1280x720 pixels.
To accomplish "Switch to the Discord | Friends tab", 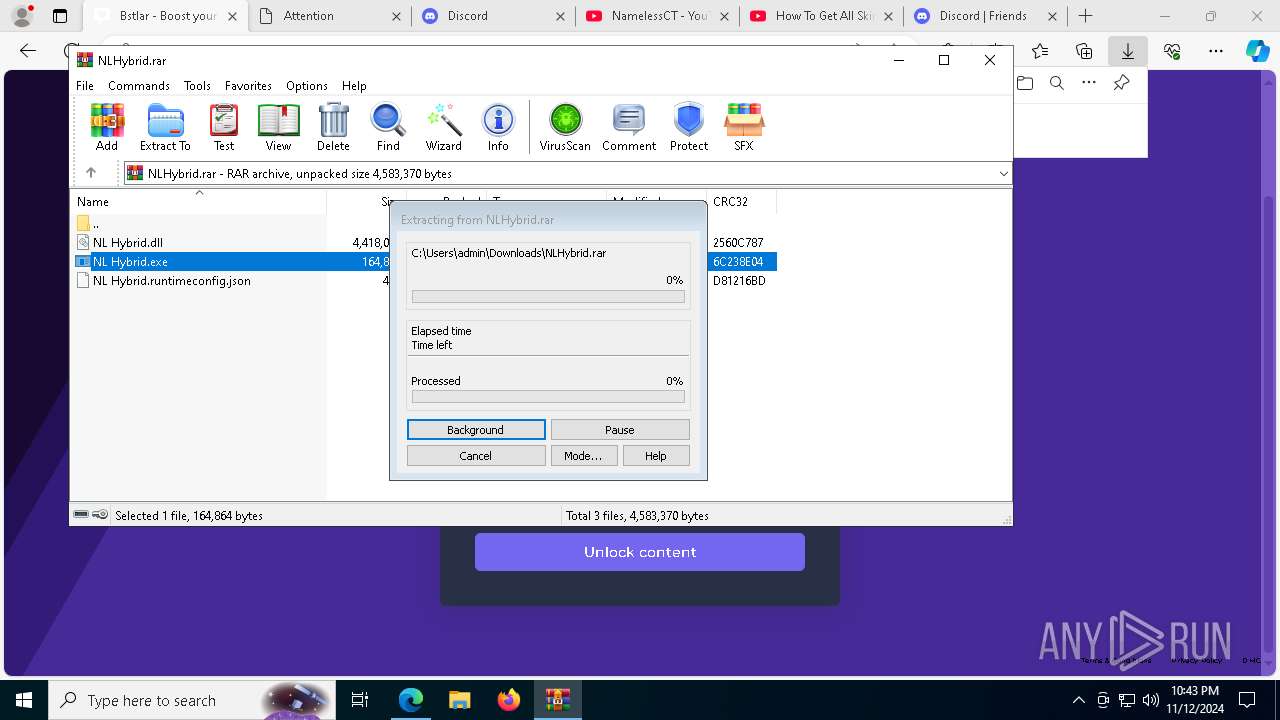I will 985,16.
